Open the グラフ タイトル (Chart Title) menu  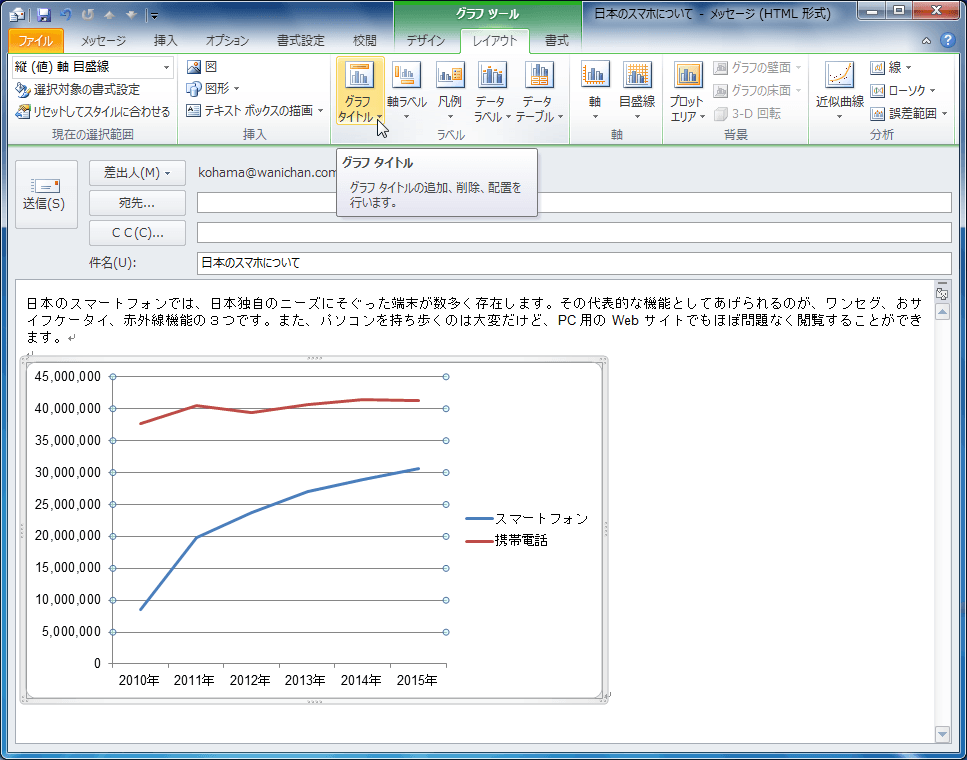pyautogui.click(x=360, y=93)
